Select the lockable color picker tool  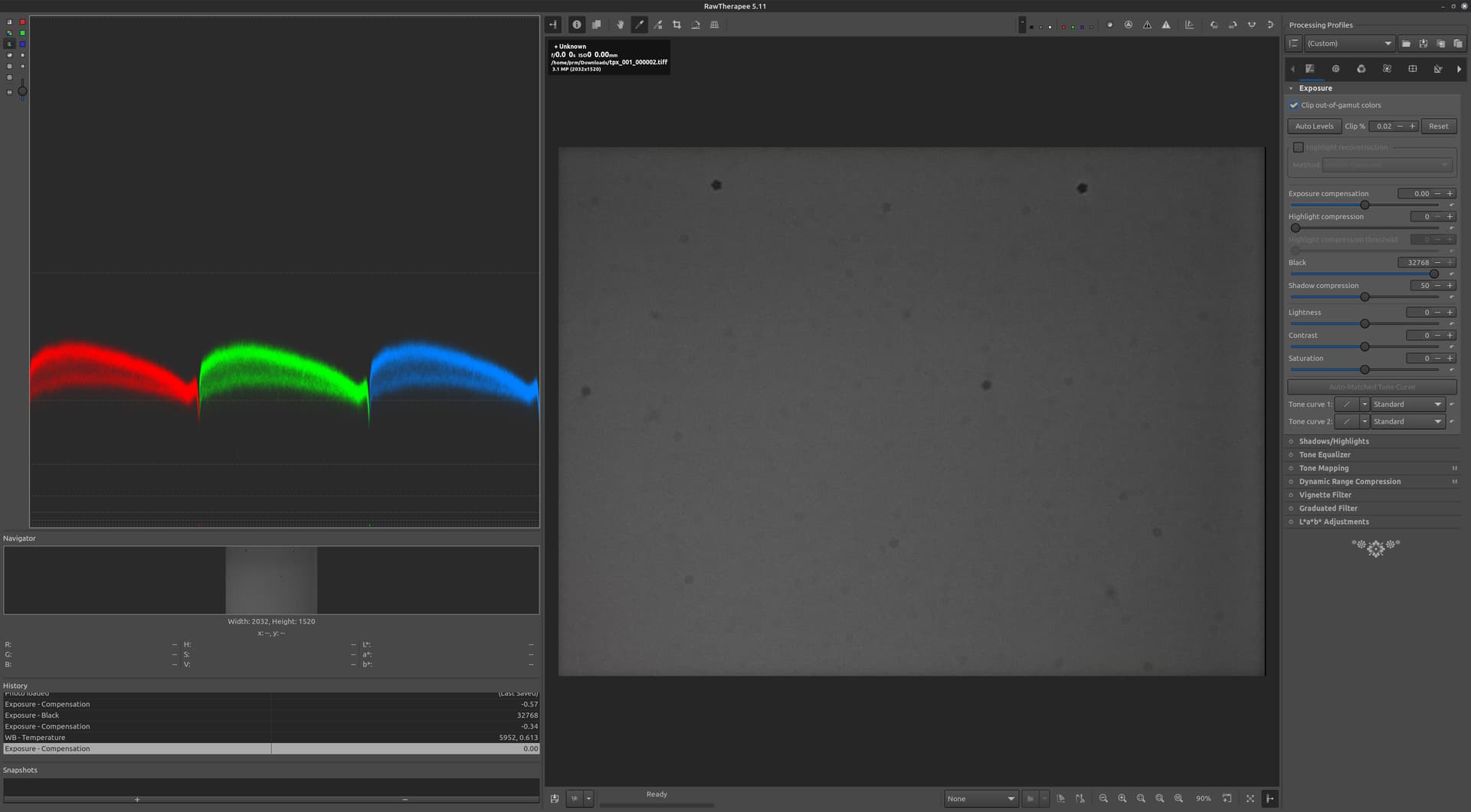pyautogui.click(x=658, y=25)
